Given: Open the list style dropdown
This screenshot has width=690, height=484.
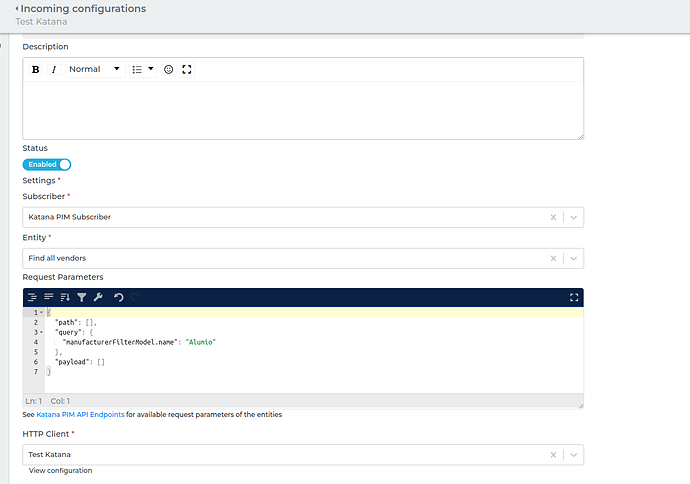Looking at the screenshot, I should [143, 69].
